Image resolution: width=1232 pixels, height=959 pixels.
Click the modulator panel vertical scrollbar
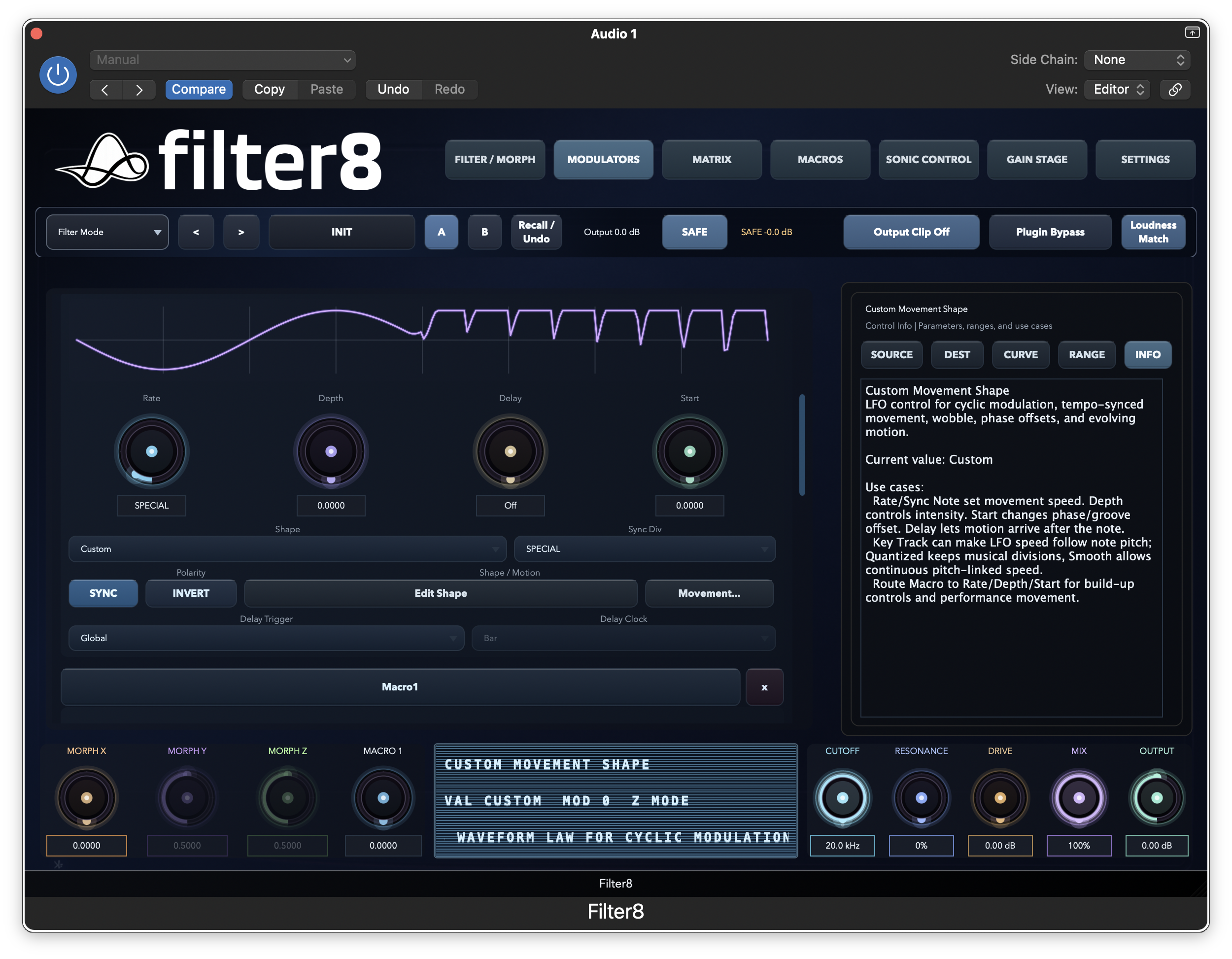pyautogui.click(x=802, y=445)
